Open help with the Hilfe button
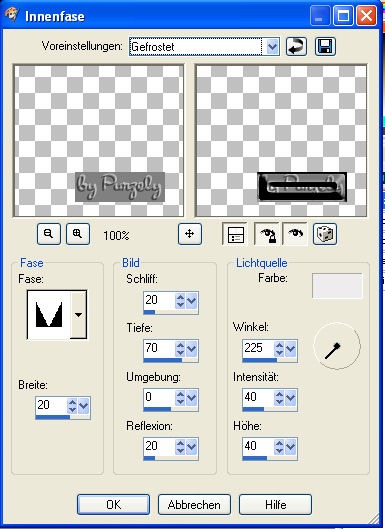 (275, 505)
